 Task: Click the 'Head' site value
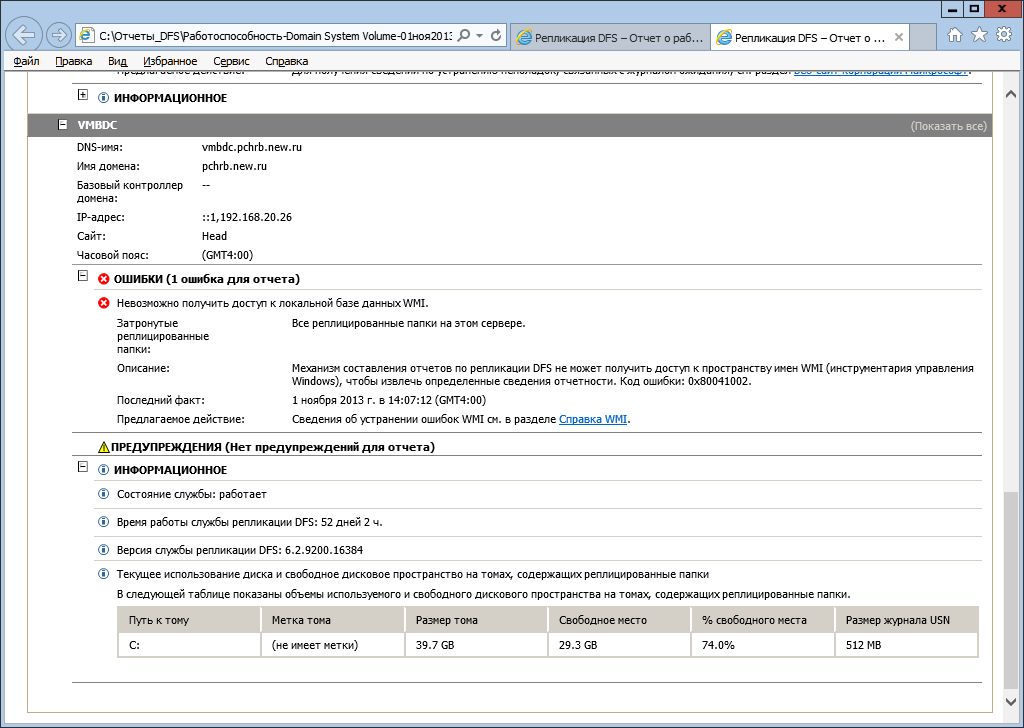coord(214,236)
